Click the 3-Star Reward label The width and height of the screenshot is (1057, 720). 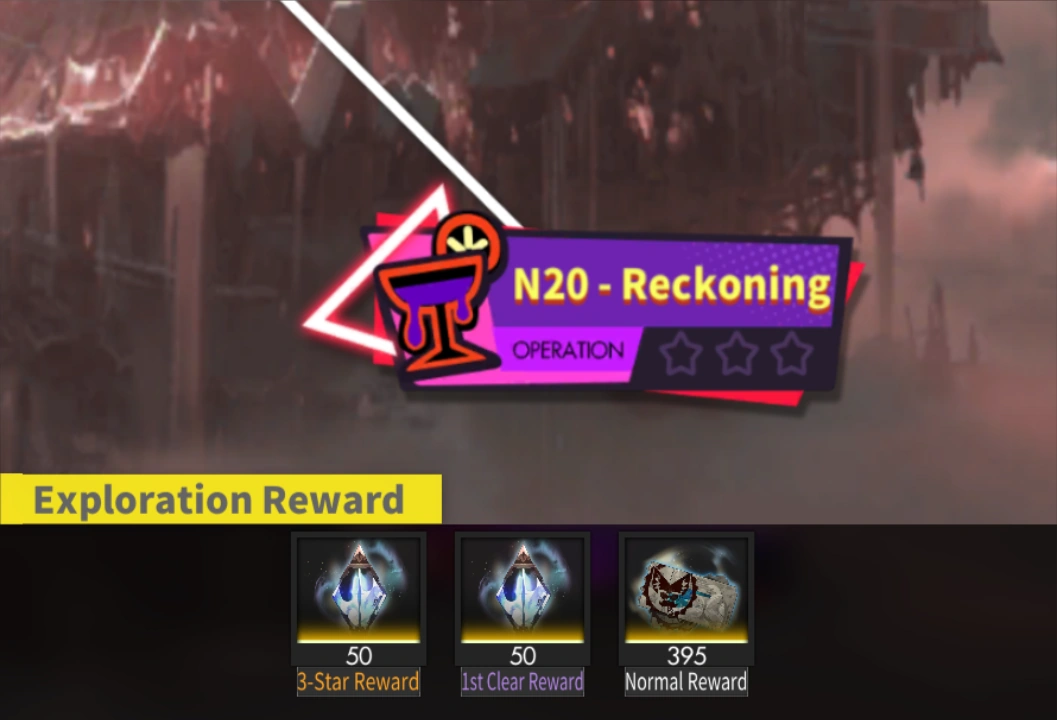(359, 682)
